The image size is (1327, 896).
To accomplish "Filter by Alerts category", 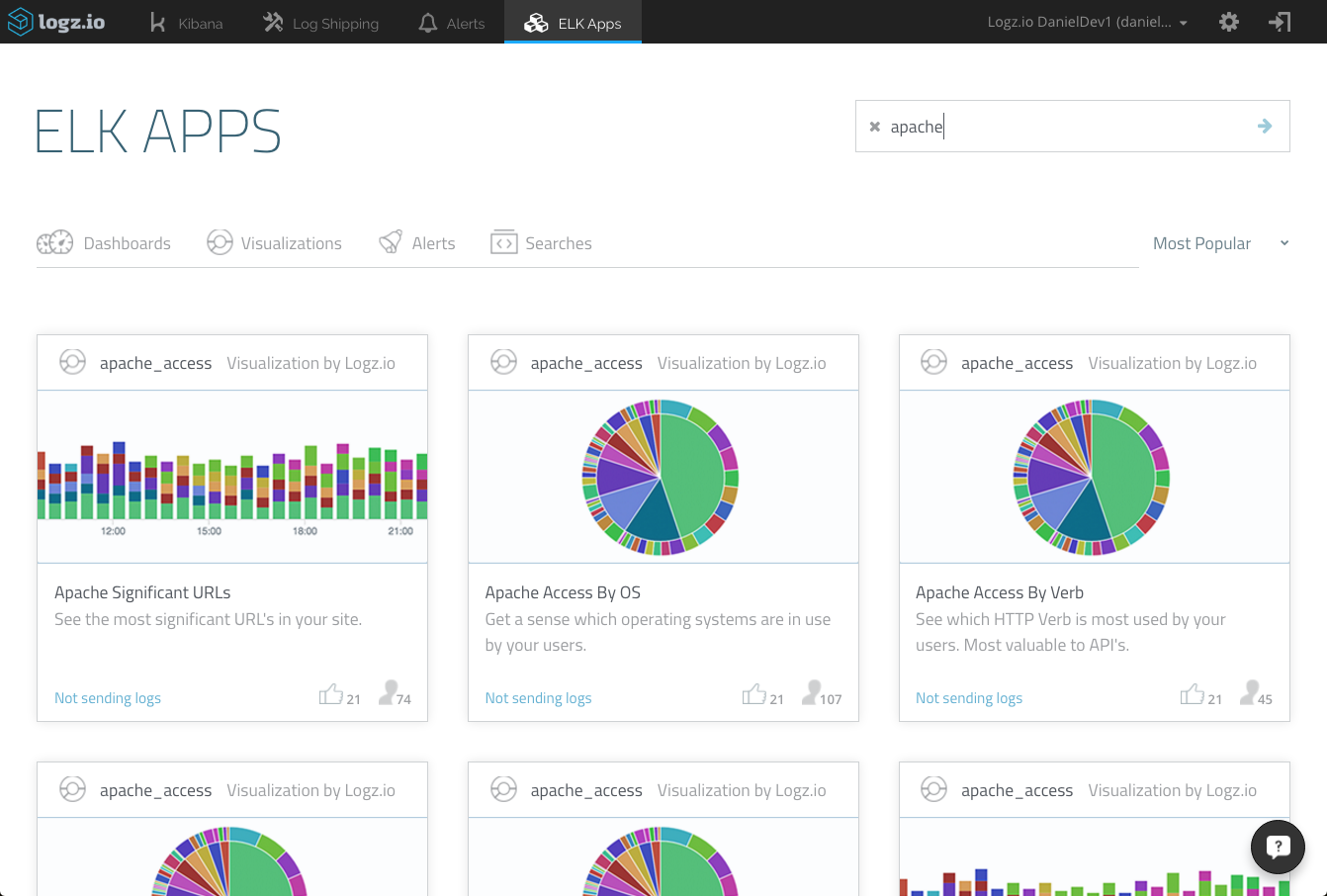I will tap(417, 243).
